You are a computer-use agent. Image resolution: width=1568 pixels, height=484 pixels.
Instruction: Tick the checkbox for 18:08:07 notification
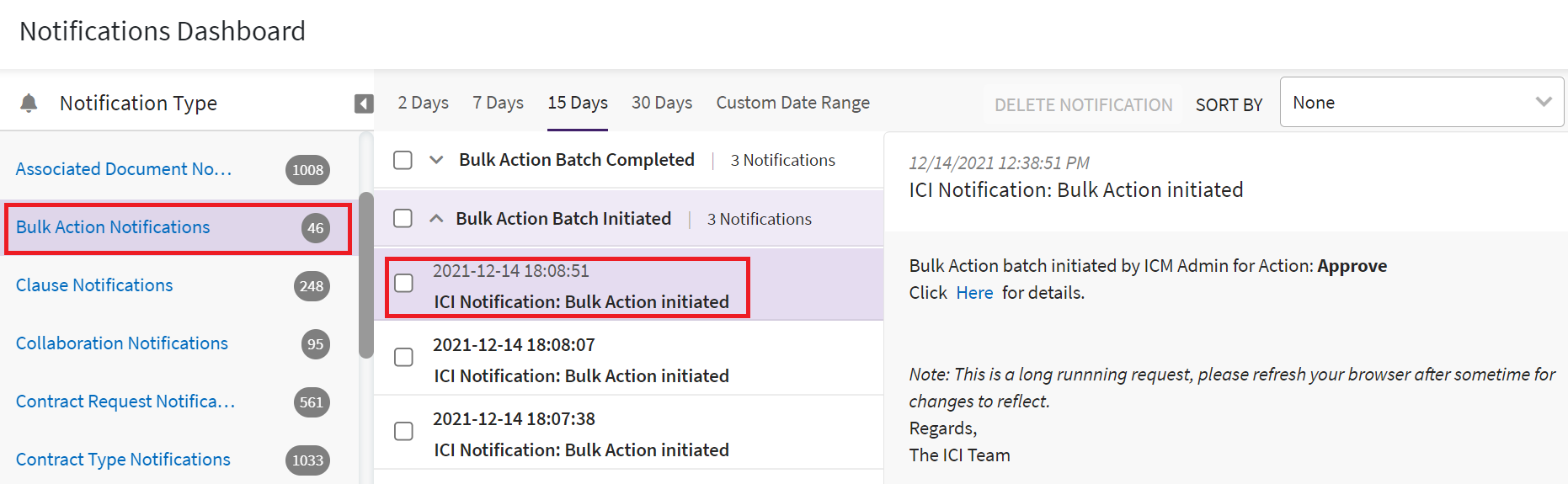coord(404,357)
